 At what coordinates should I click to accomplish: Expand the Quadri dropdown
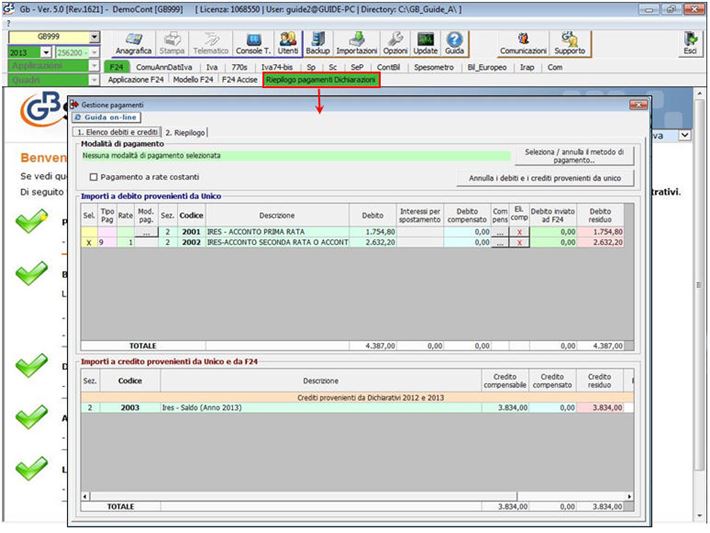coord(94,80)
